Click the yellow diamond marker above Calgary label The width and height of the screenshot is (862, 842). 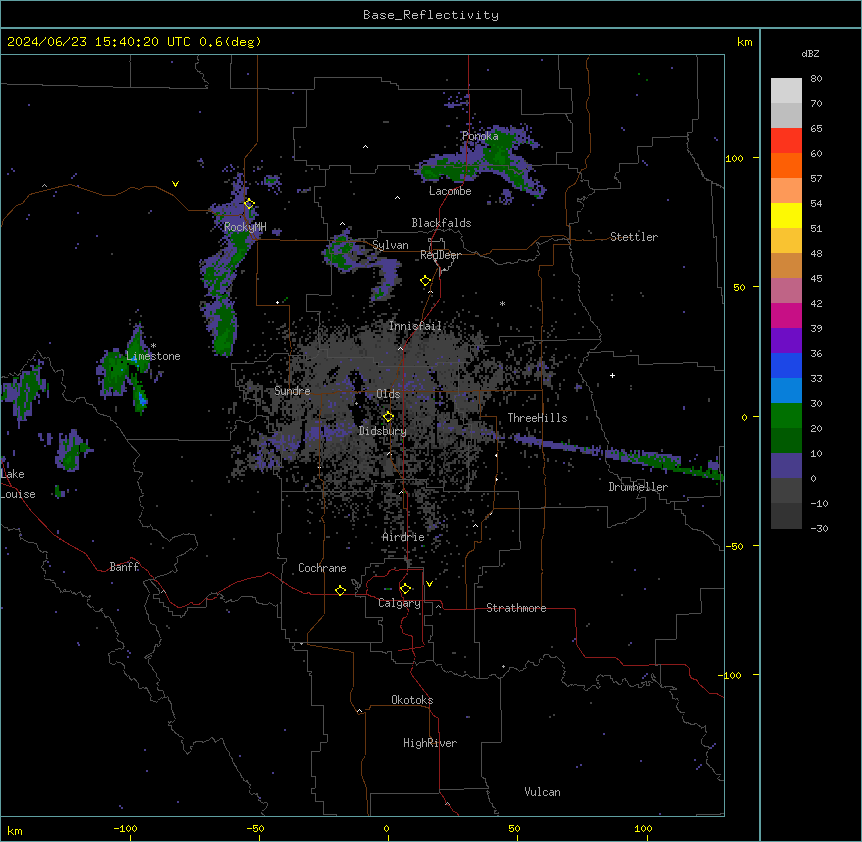point(405,589)
